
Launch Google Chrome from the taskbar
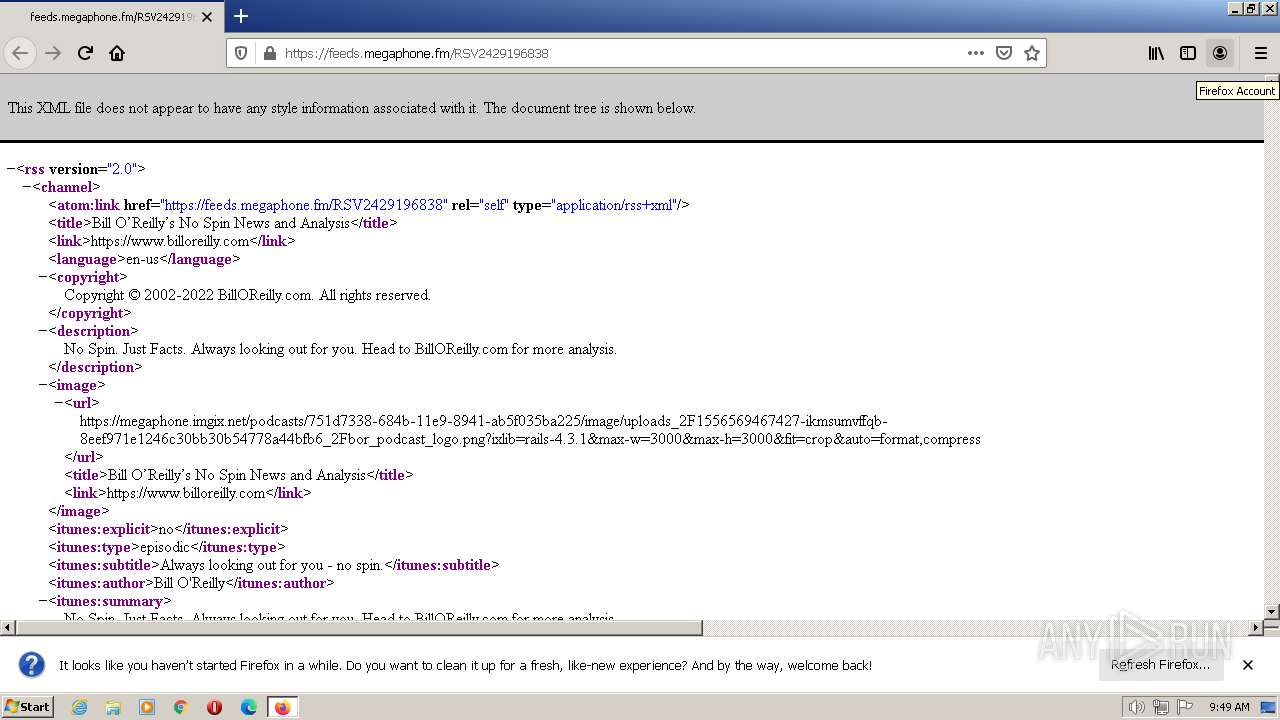click(x=181, y=707)
